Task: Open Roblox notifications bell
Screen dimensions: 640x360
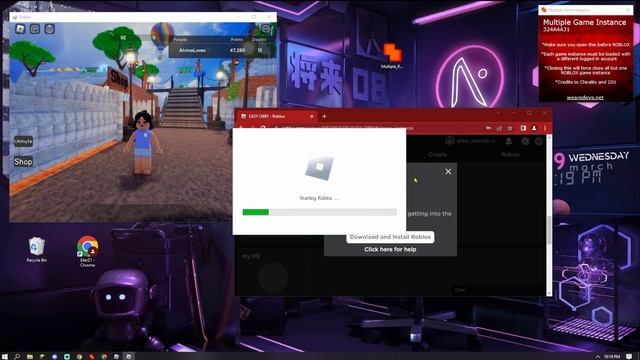Action: 509,141
